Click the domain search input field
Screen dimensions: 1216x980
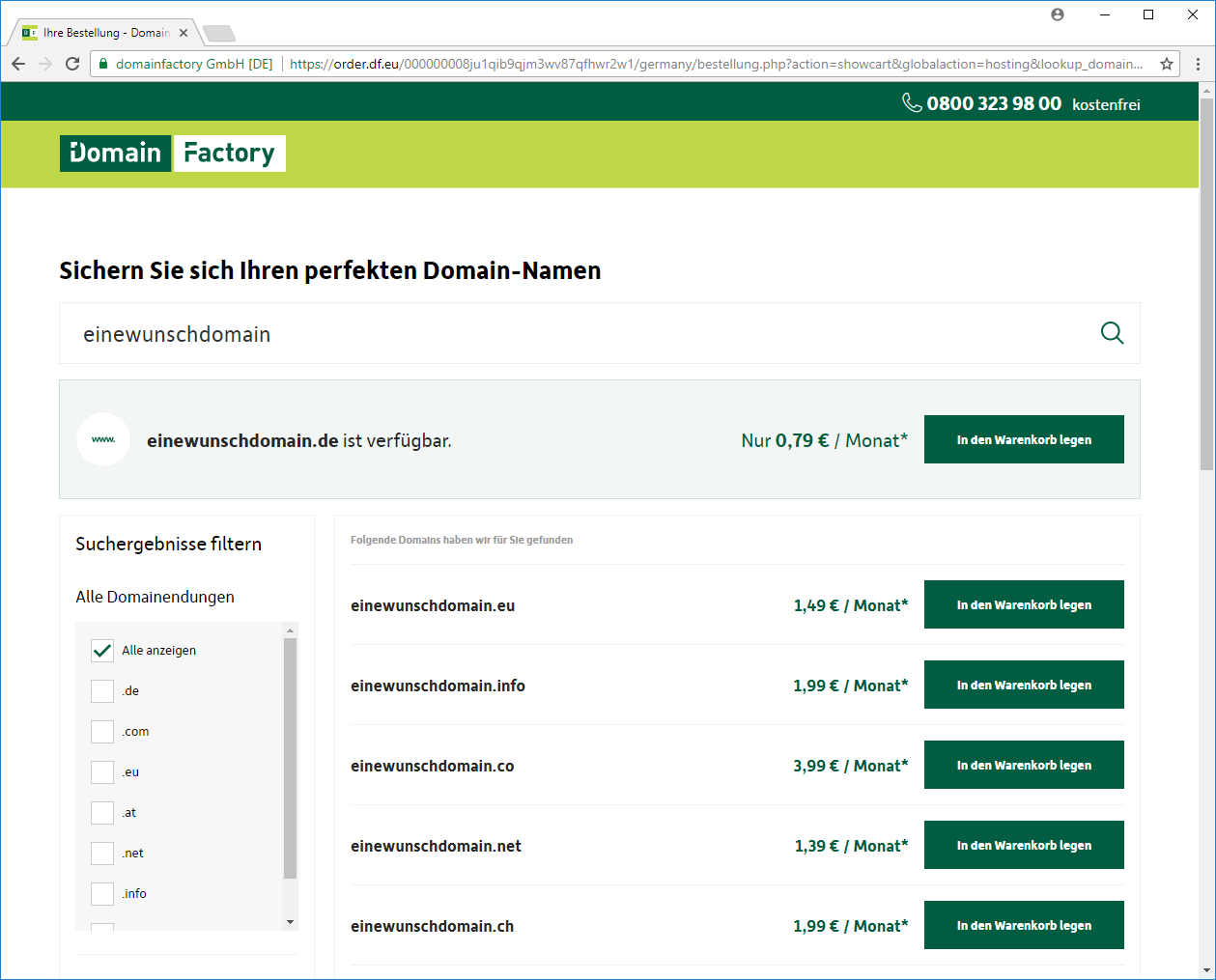point(580,334)
